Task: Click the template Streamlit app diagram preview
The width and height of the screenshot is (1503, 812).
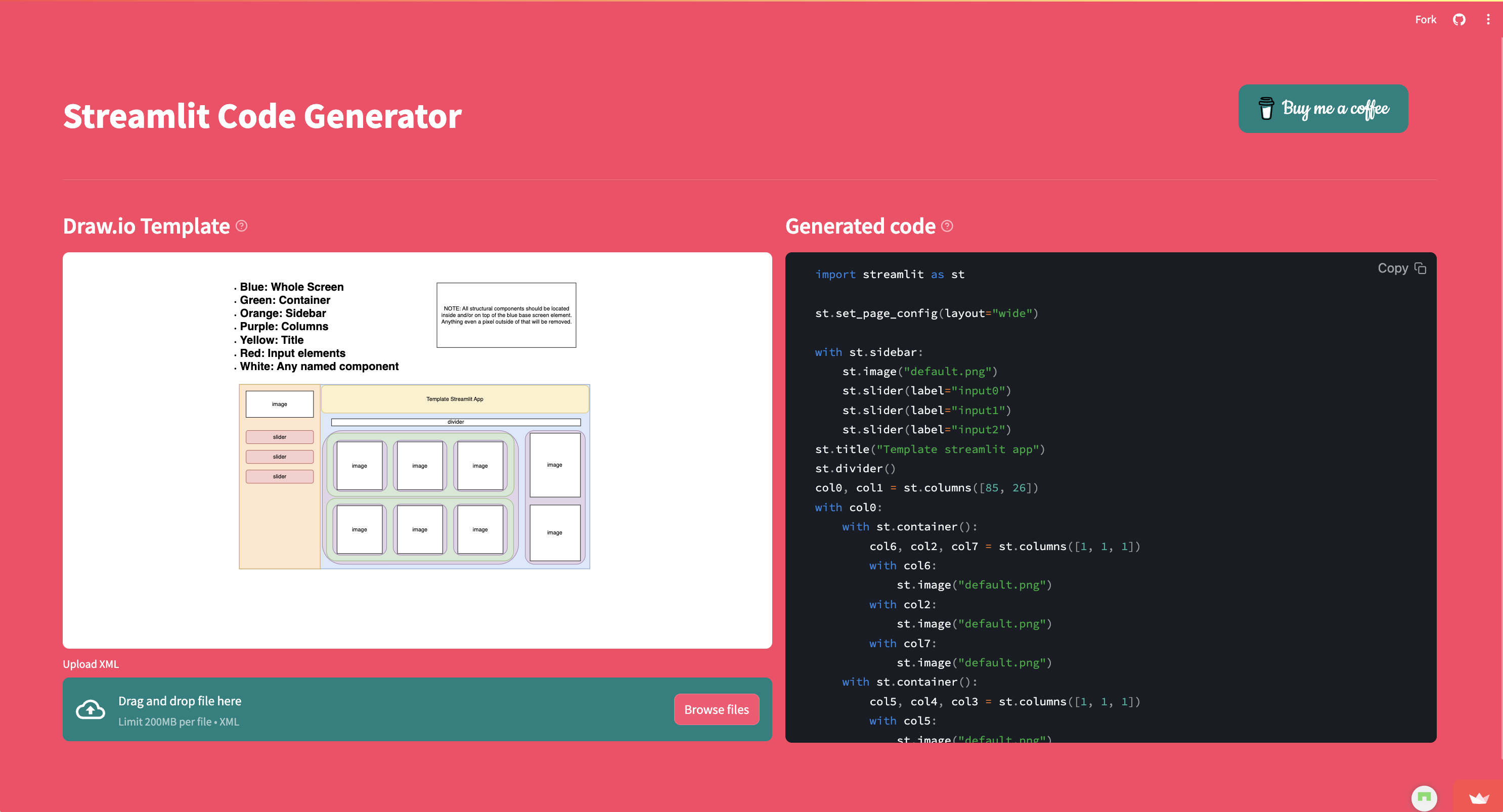Action: [414, 475]
